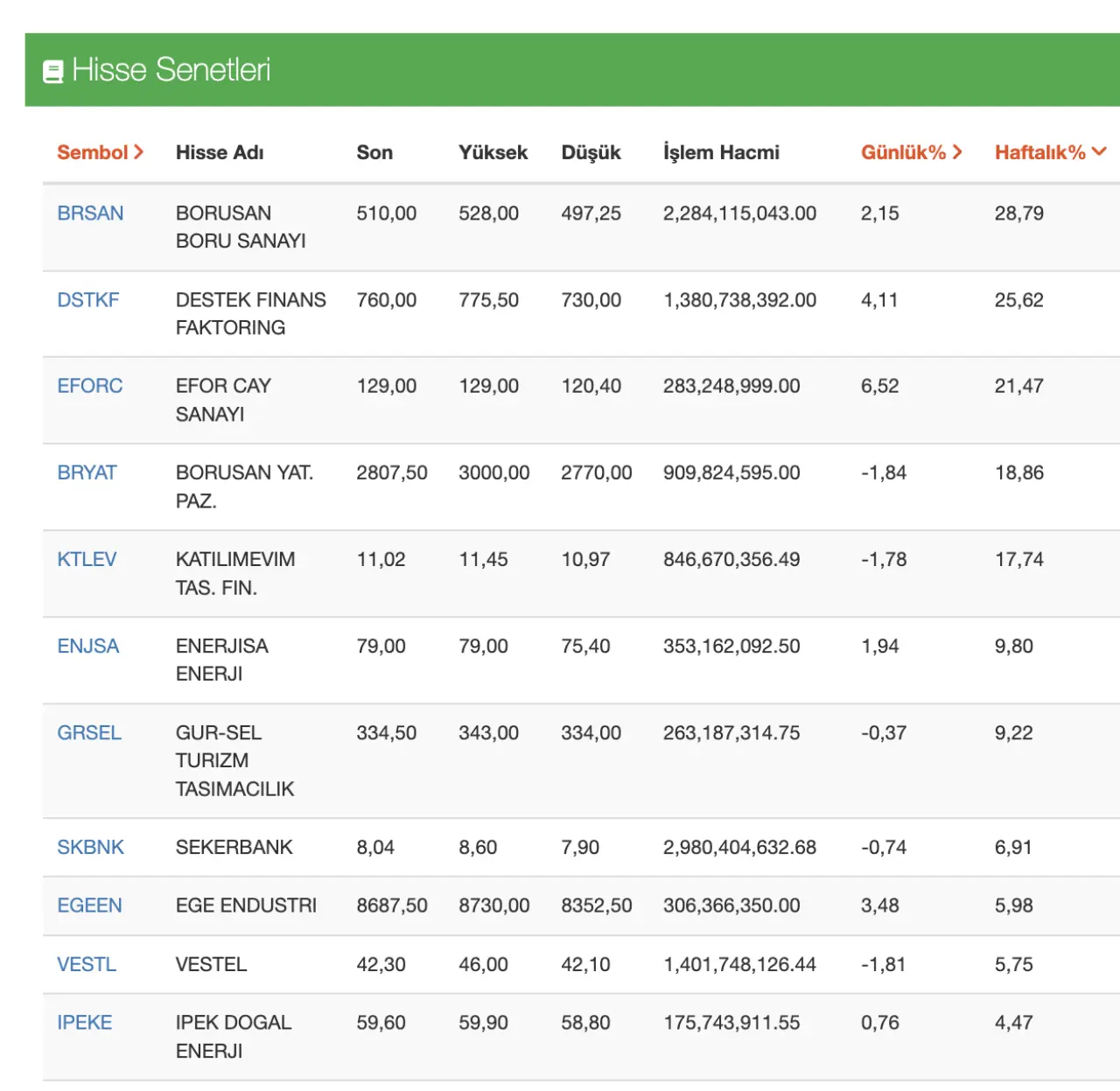Toggle Haftalık% descending sort arrow

[1099, 151]
